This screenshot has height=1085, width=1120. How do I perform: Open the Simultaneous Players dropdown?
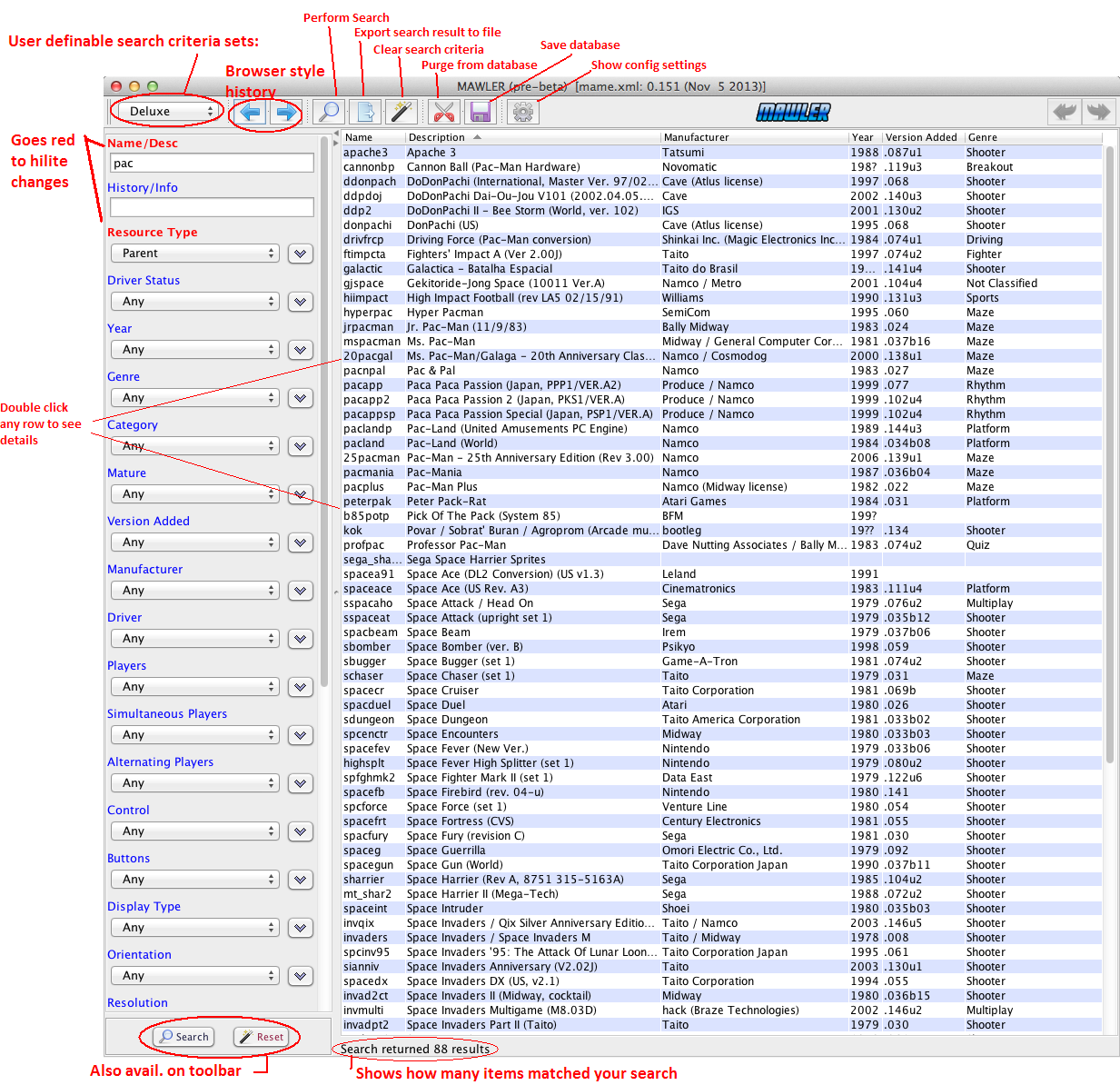(x=194, y=735)
